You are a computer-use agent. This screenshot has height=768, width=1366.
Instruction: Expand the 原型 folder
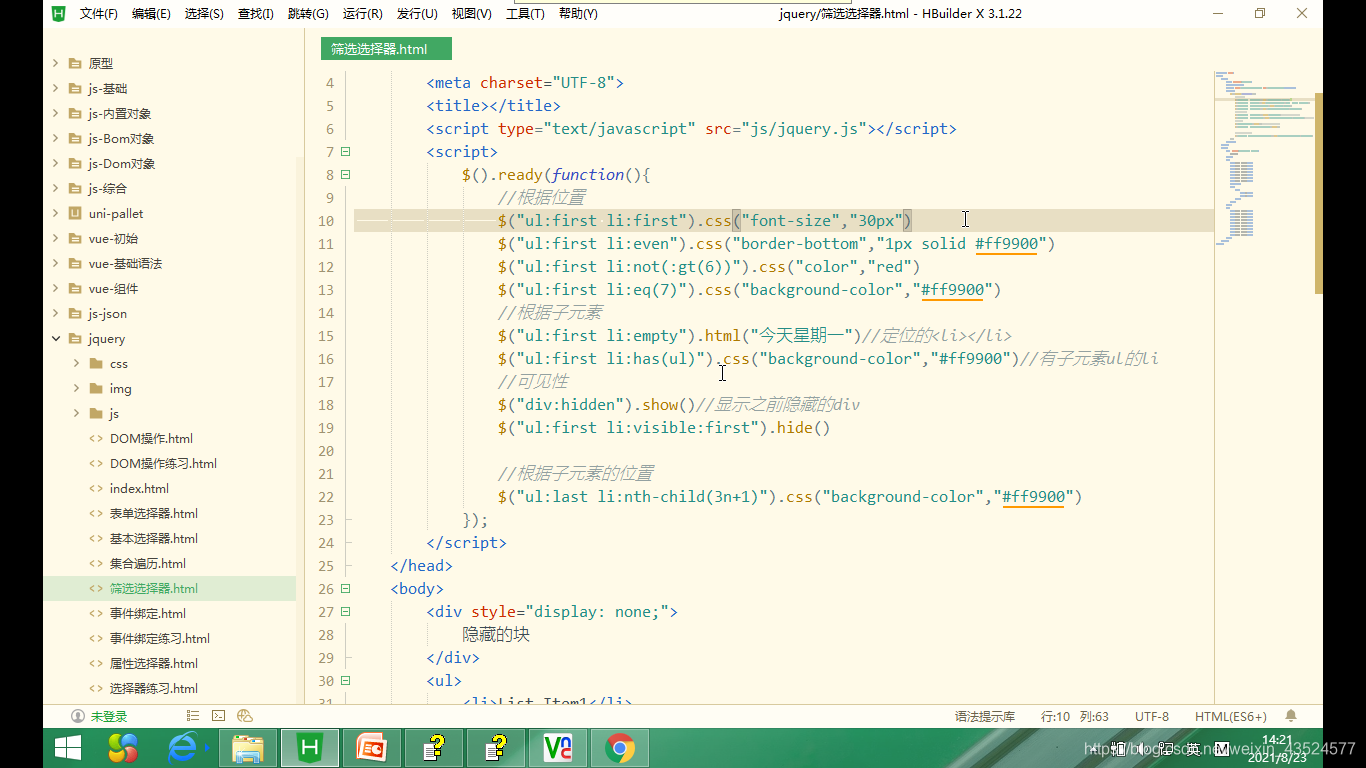point(56,63)
